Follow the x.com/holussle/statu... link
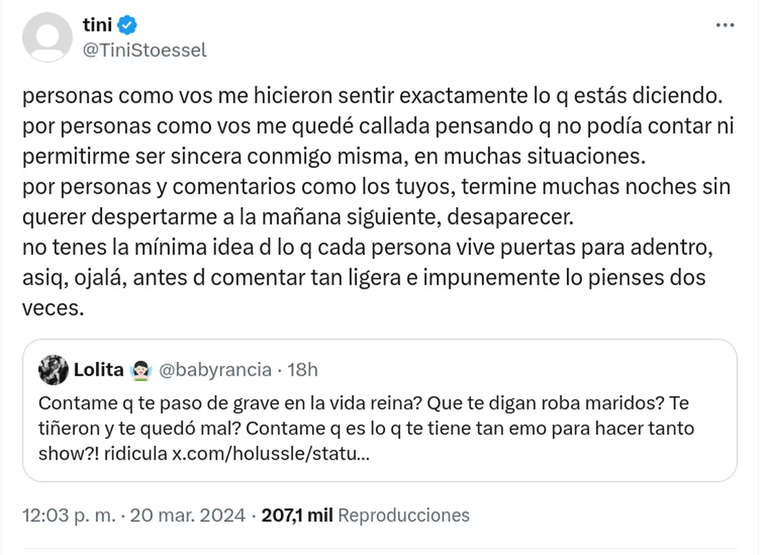770x555 pixels. pyautogui.click(x=272, y=453)
